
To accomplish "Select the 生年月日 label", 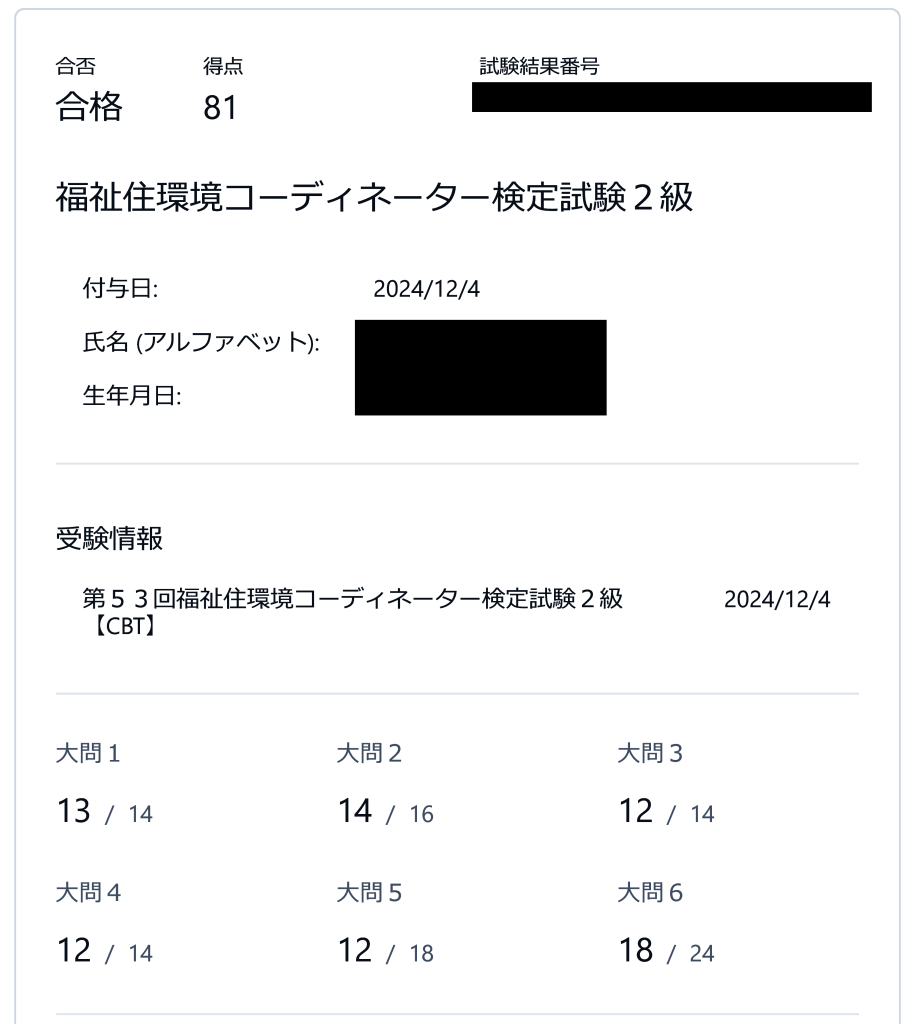I will 131,396.
